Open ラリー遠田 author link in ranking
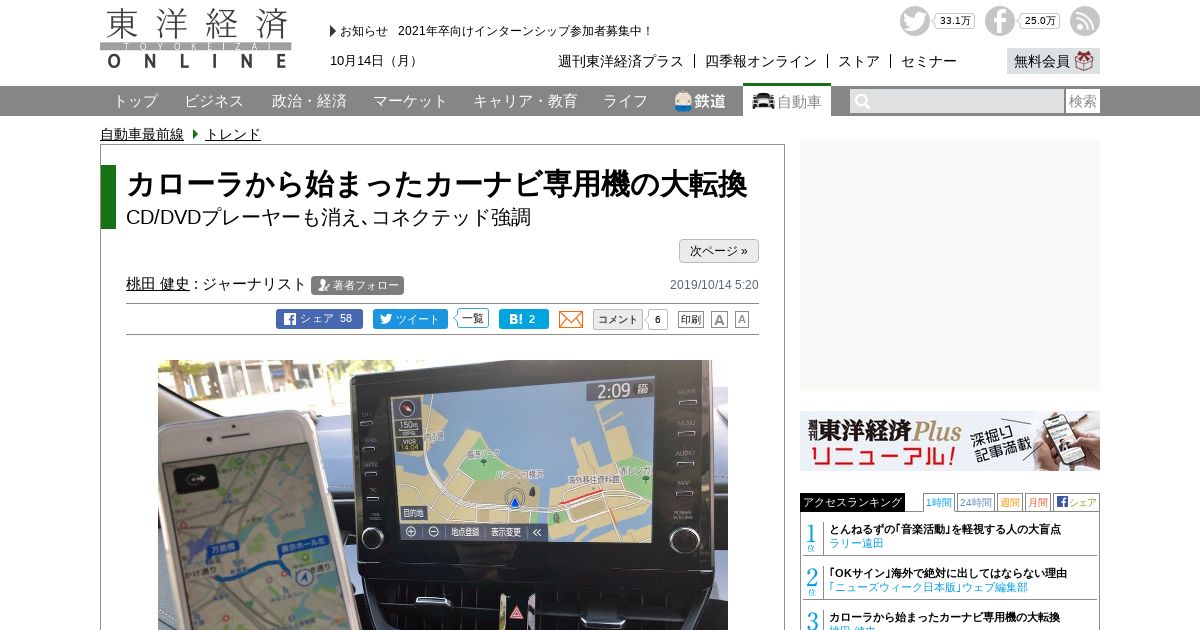The image size is (1200, 630). [856, 543]
